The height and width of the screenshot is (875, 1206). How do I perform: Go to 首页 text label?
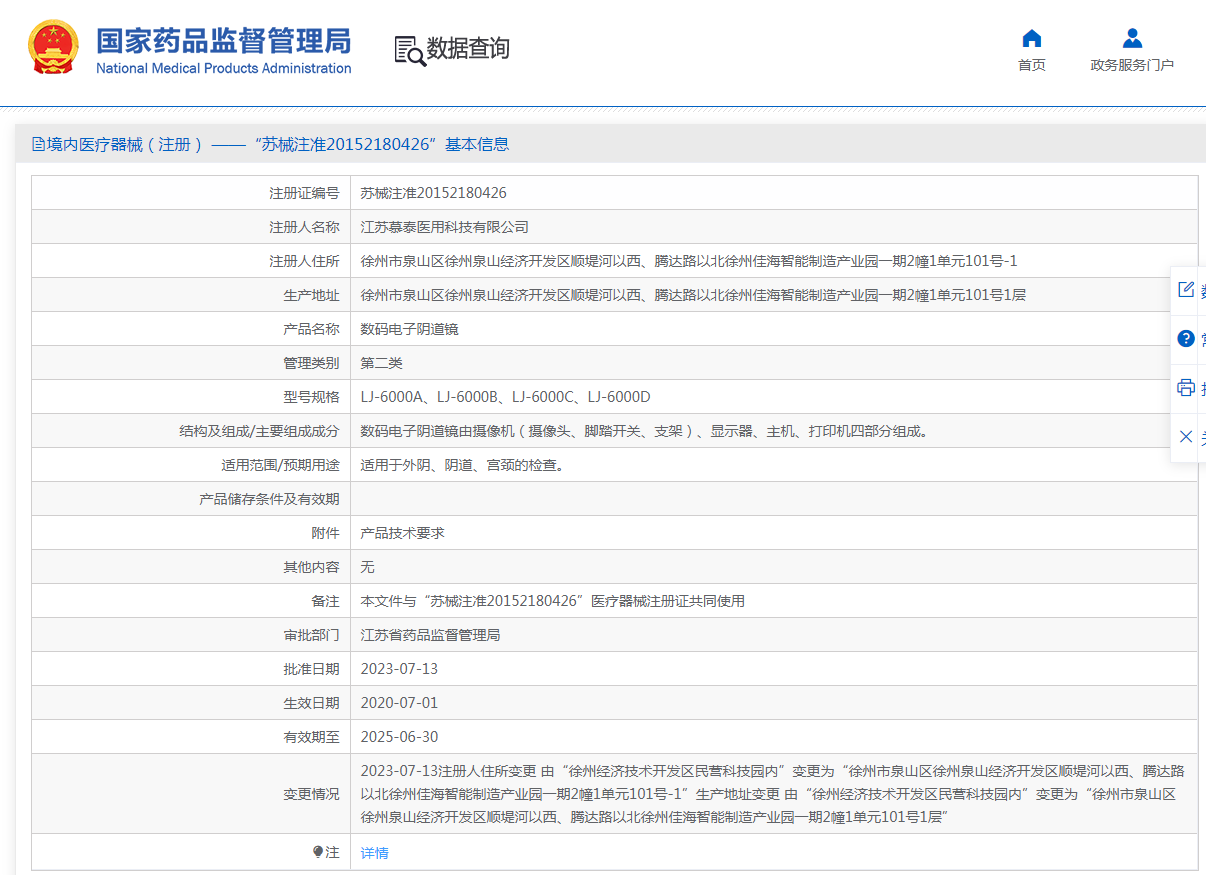click(1032, 65)
